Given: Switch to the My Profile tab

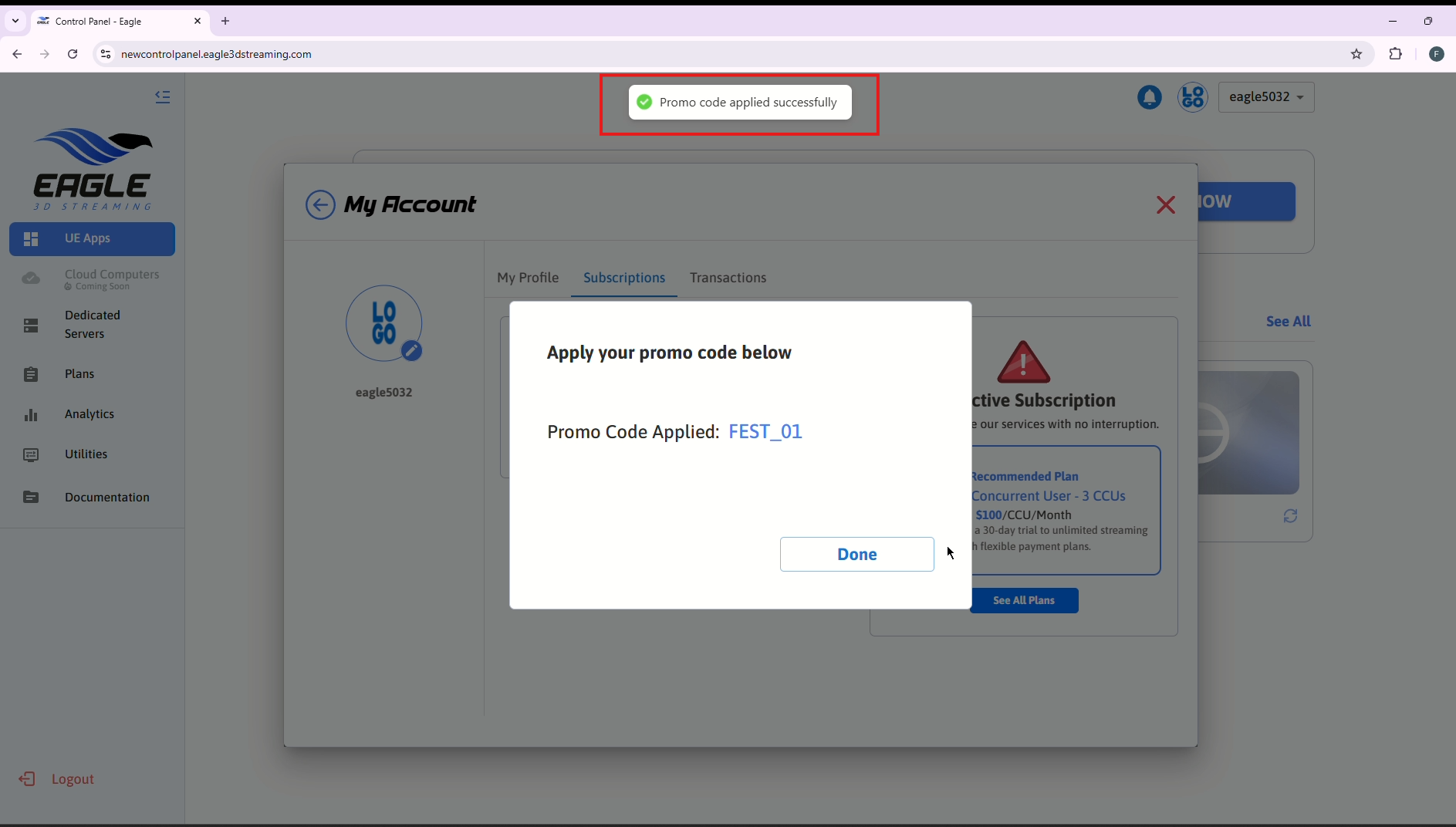Looking at the screenshot, I should [x=528, y=278].
